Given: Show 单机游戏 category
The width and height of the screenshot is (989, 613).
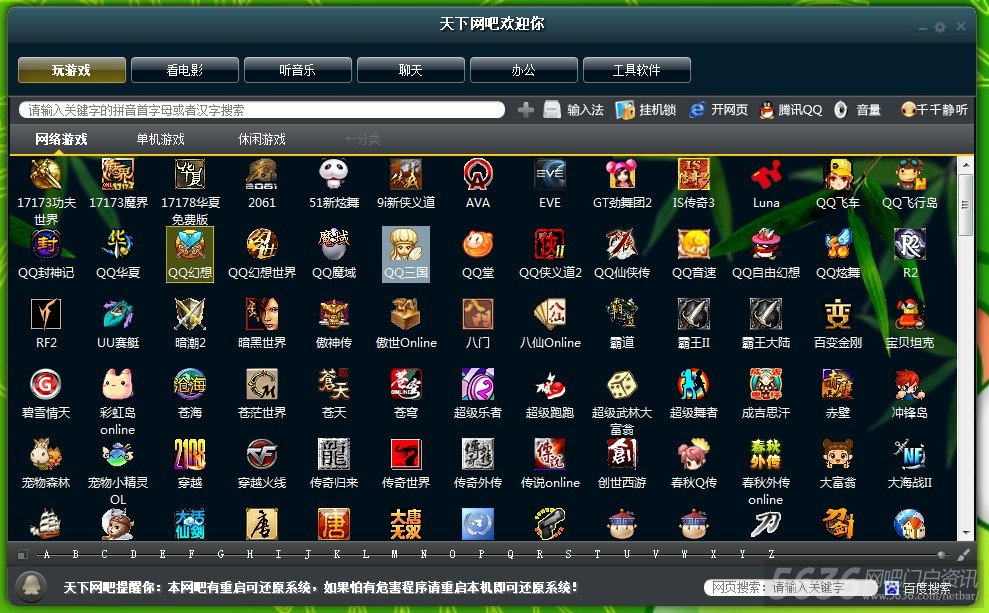Looking at the screenshot, I should 161,139.
